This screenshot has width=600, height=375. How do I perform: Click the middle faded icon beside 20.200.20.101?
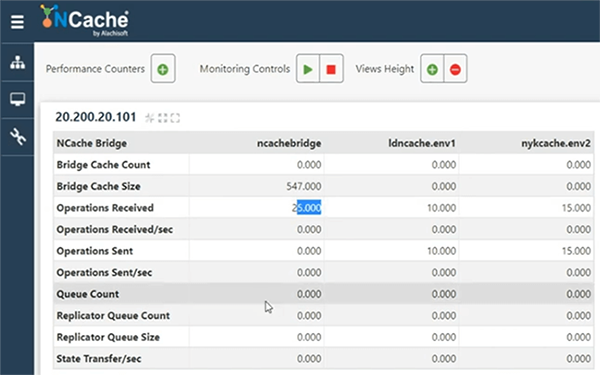coord(163,118)
